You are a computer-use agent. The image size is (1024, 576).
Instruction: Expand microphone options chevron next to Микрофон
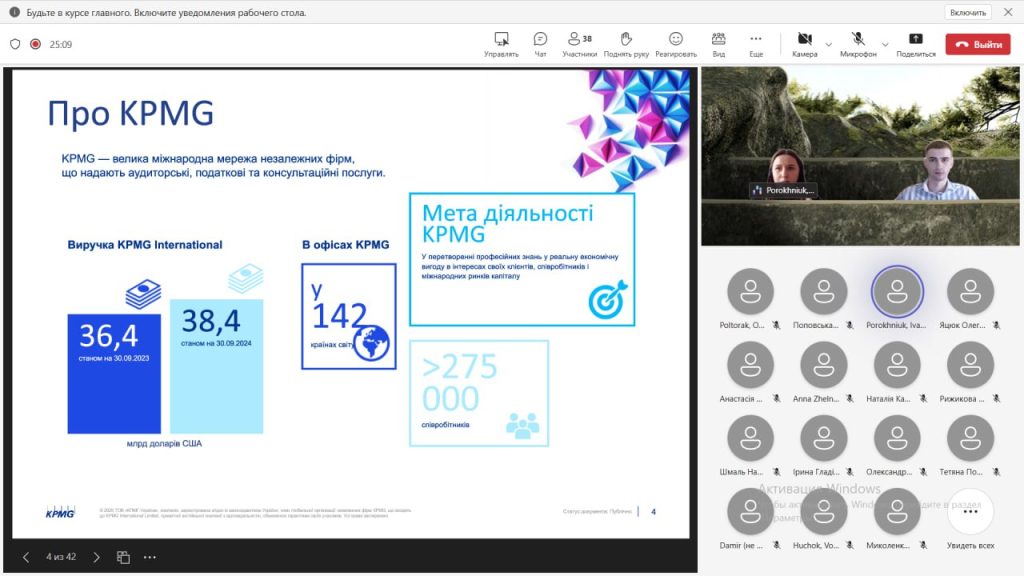point(885,44)
